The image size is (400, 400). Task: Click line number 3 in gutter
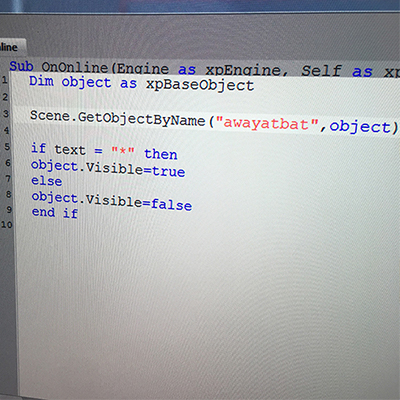pos(6,114)
